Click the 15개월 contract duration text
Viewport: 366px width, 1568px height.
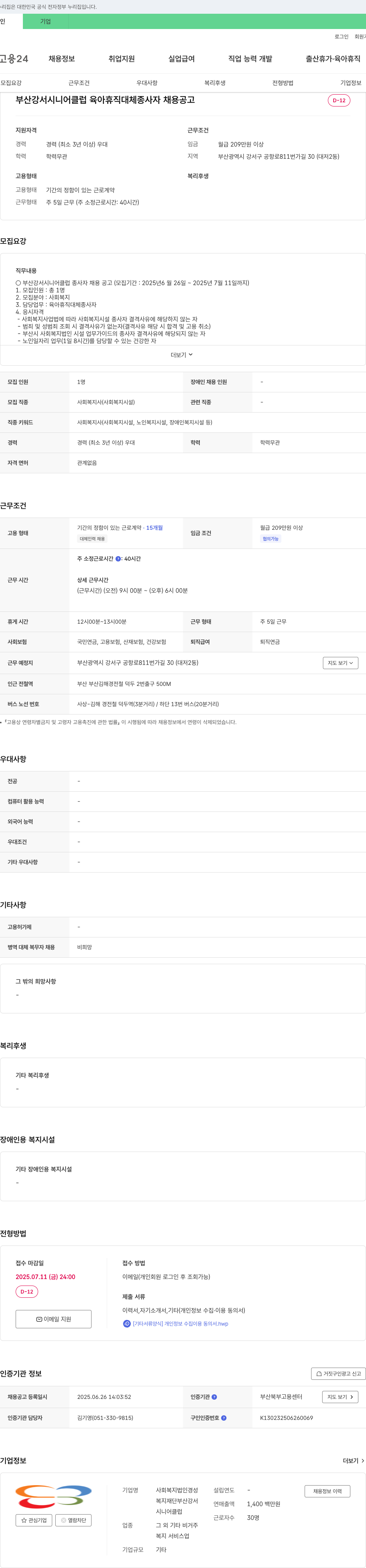(x=154, y=528)
